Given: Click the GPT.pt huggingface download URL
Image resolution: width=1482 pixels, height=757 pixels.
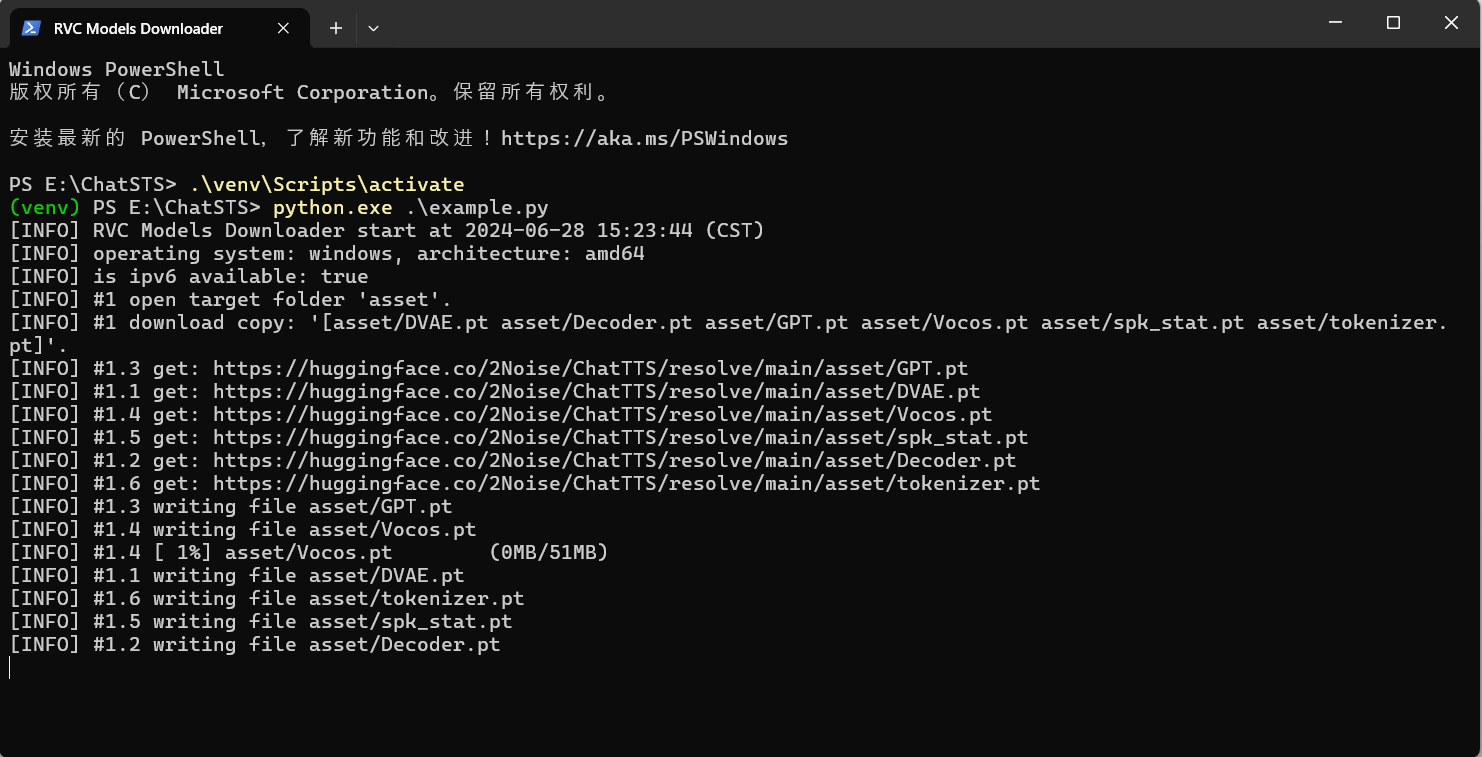Looking at the screenshot, I should pyautogui.click(x=590, y=368).
